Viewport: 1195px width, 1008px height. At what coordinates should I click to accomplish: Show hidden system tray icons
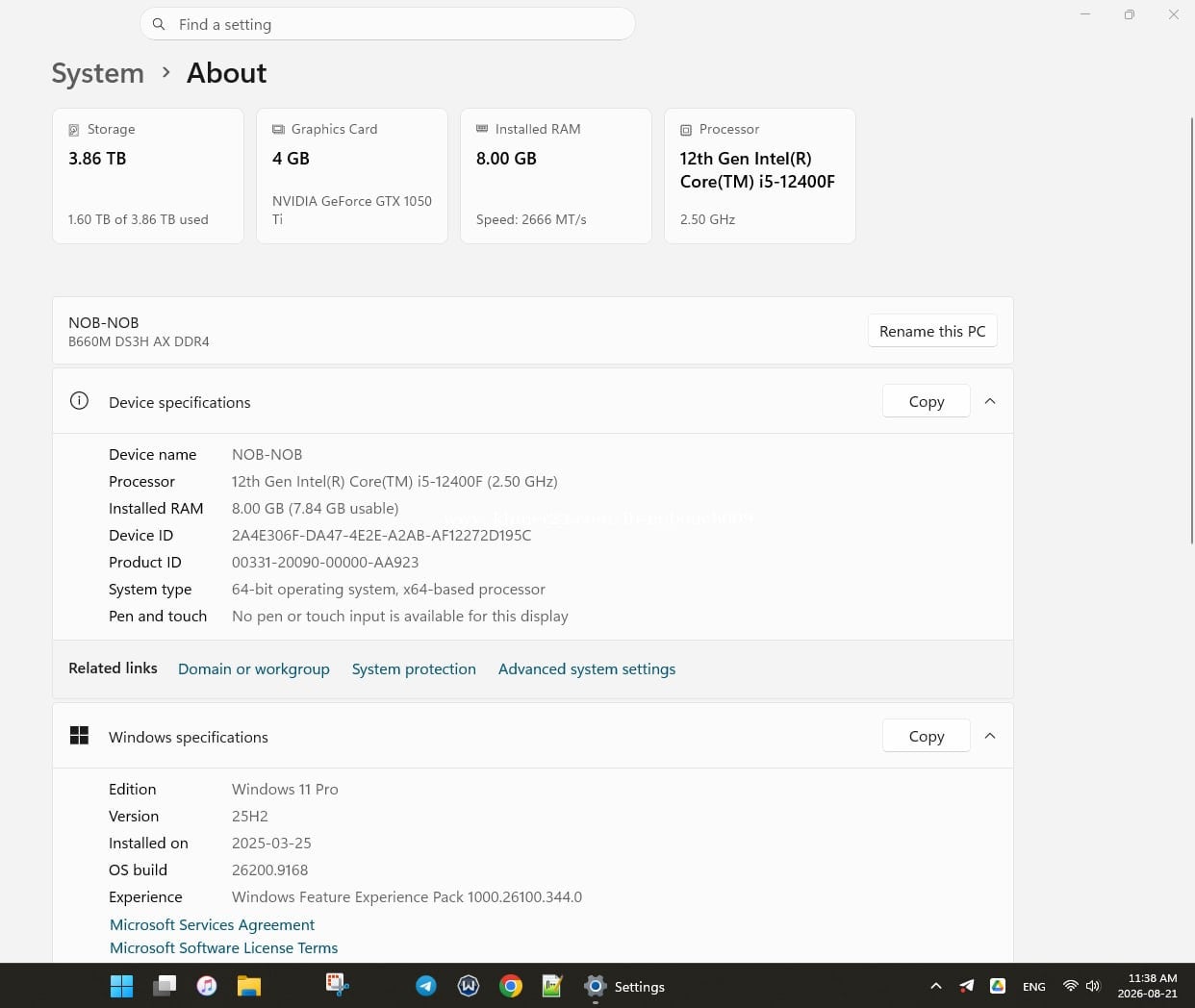point(935,986)
